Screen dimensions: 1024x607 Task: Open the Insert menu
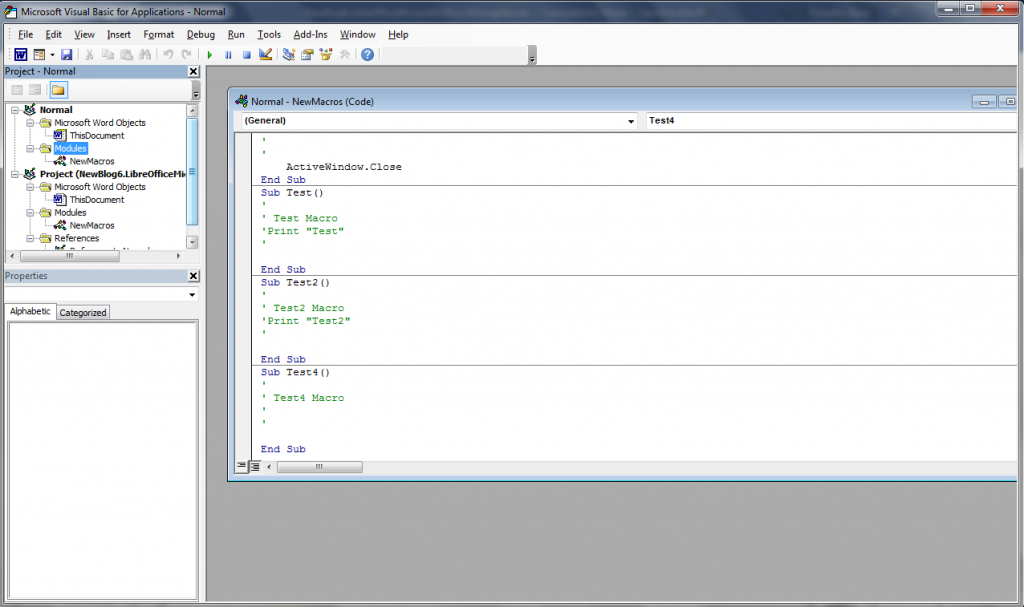(x=119, y=35)
